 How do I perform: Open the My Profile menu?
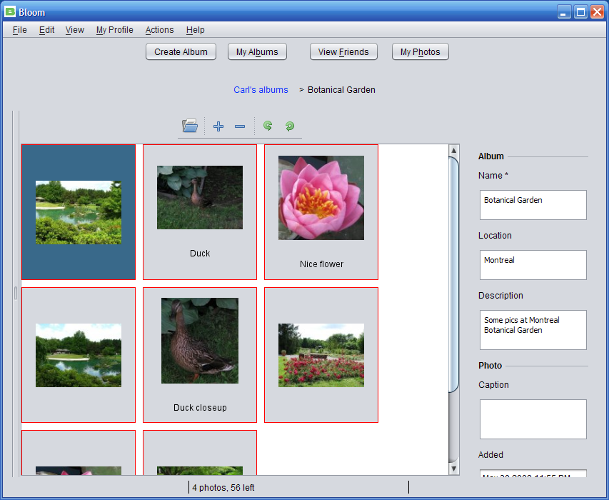[114, 30]
